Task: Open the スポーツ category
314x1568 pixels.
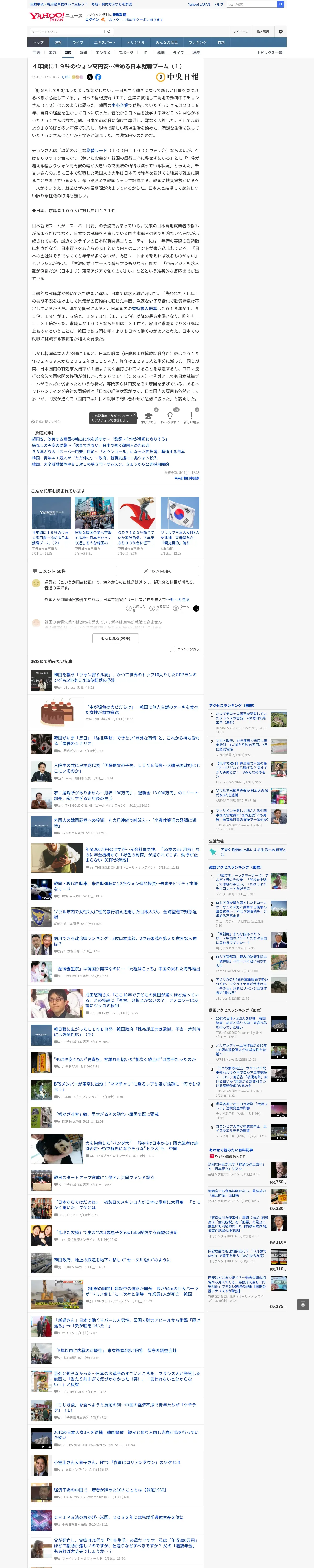Action: 126,53
